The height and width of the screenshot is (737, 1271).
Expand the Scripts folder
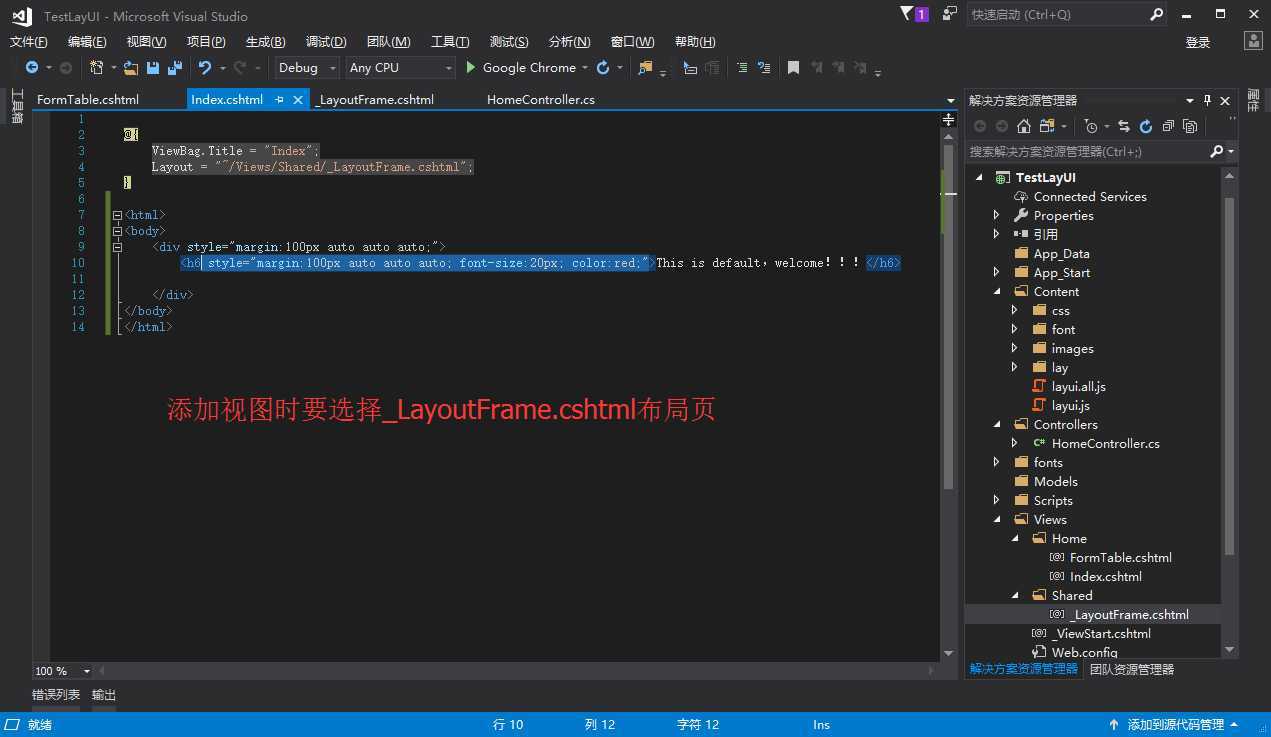tap(996, 501)
